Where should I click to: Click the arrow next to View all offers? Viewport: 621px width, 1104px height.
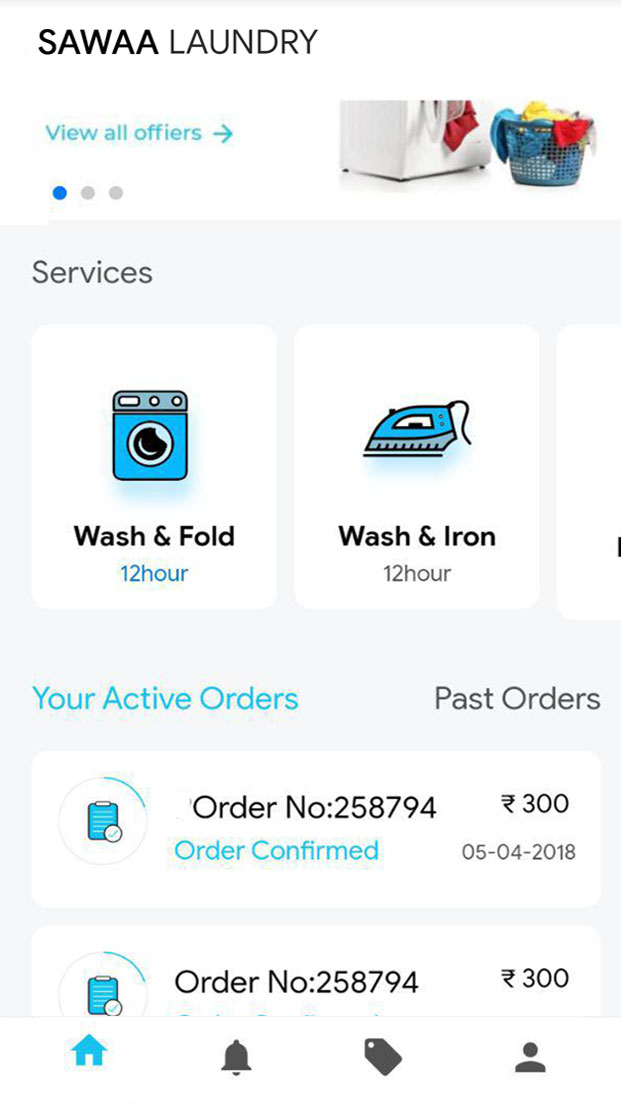223,133
